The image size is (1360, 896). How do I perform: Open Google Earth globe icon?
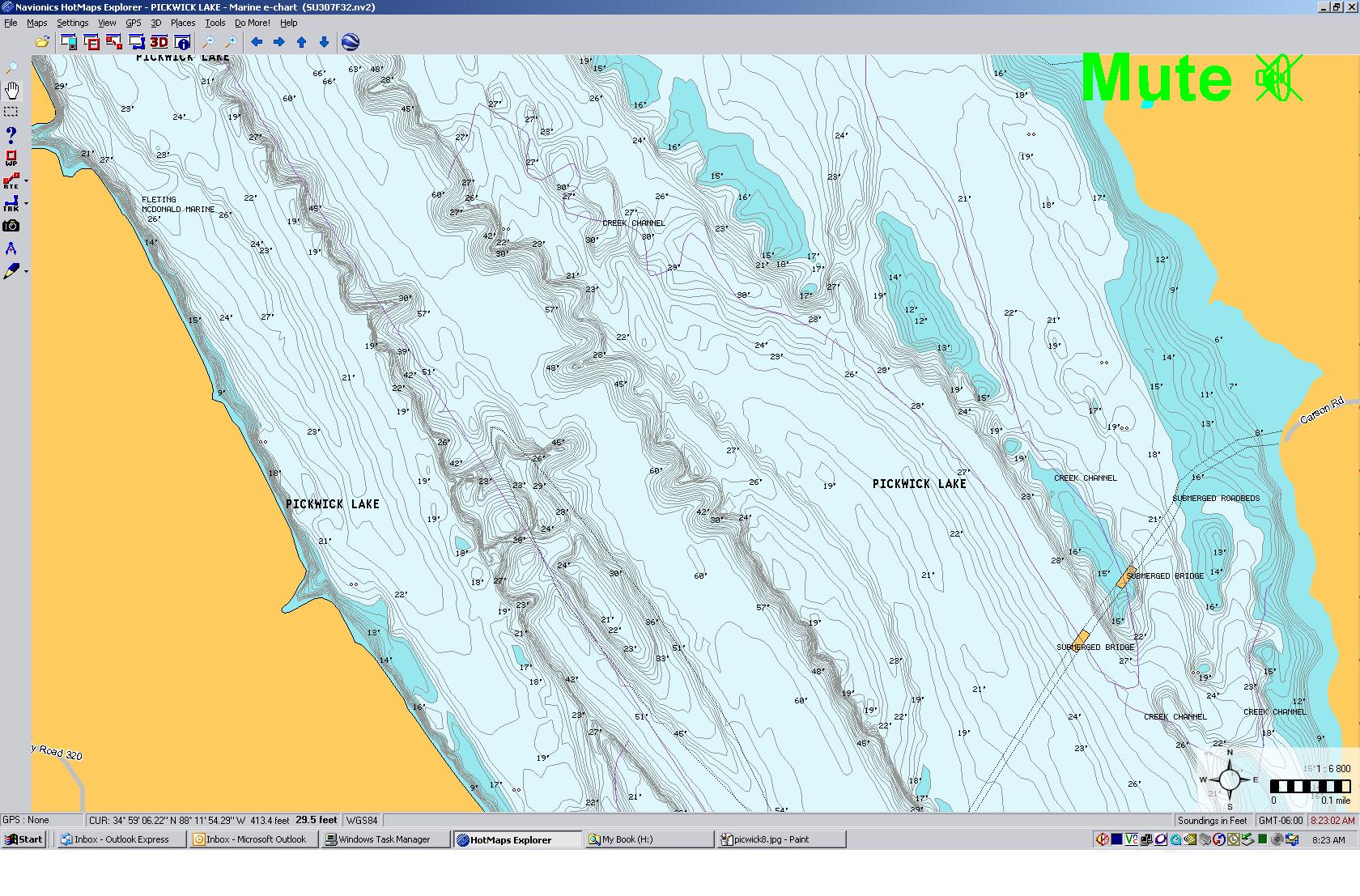tap(351, 42)
